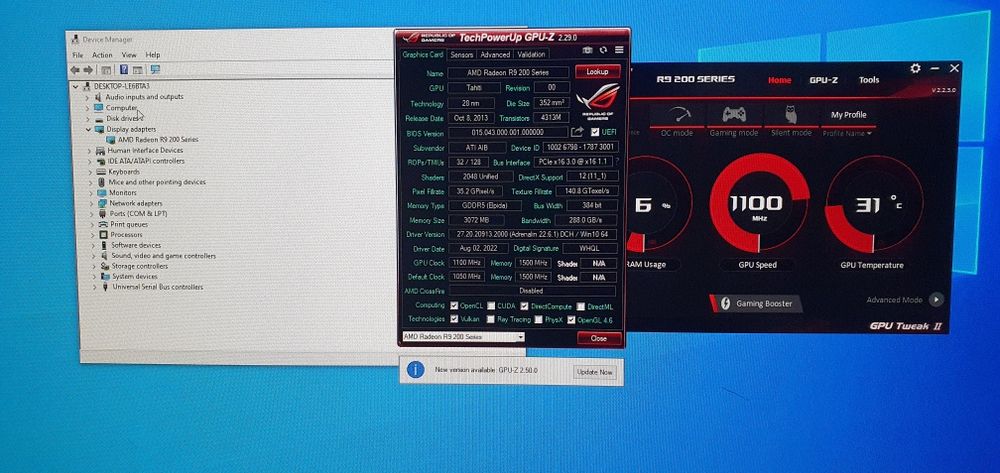1000x473 pixels.
Task: Click the Advanced Mode play arrow icon
Action: [936, 299]
